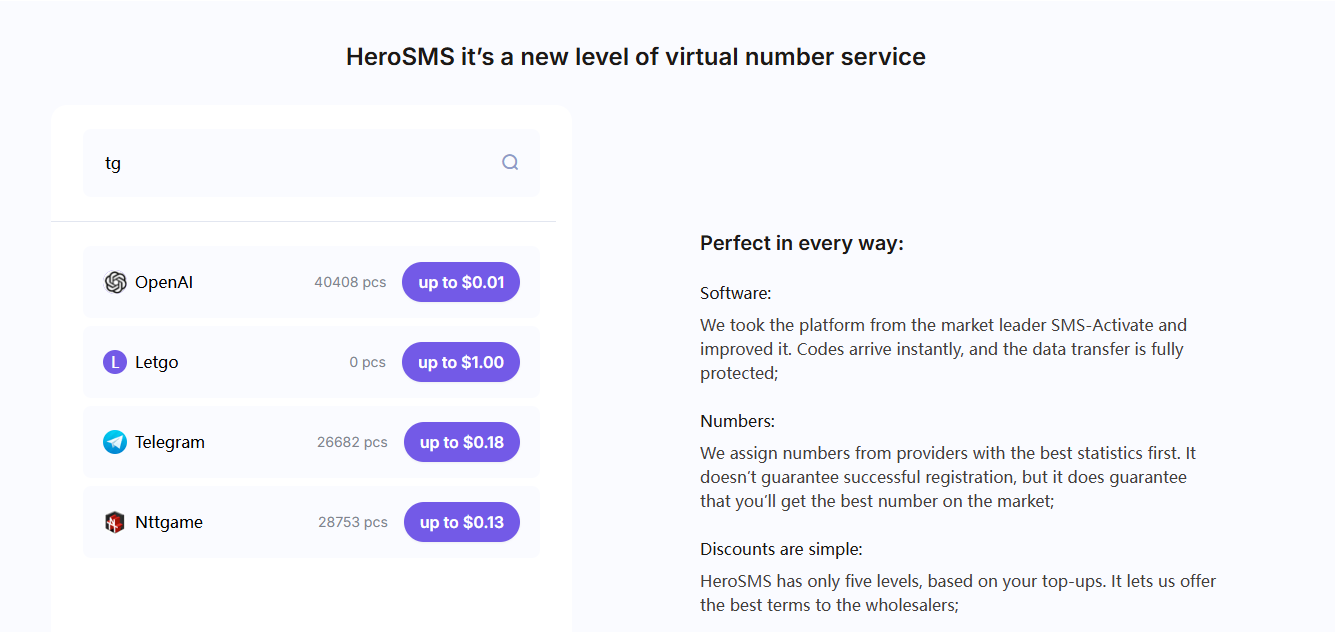Click the Nttgame '28753 pcs' count
Image resolution: width=1335 pixels, height=632 pixels.
coord(352,522)
